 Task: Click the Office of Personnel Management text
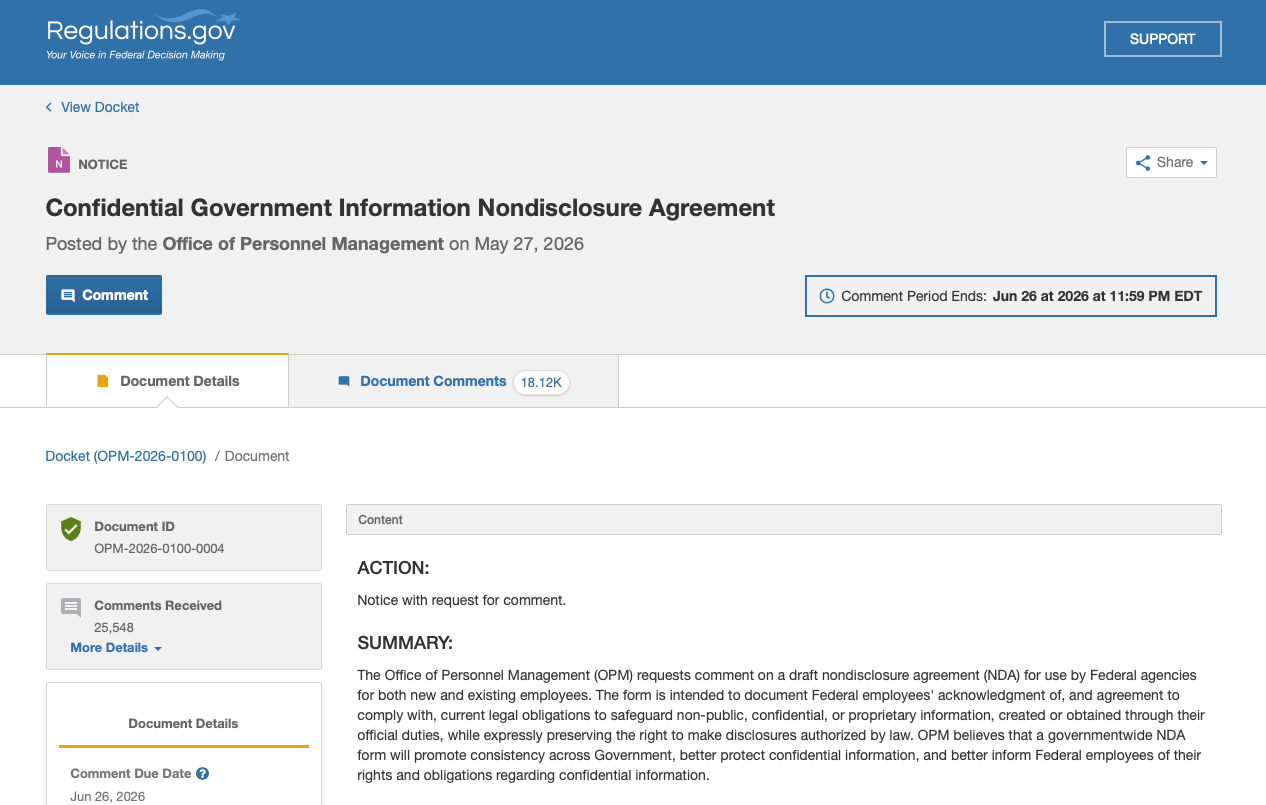click(303, 244)
